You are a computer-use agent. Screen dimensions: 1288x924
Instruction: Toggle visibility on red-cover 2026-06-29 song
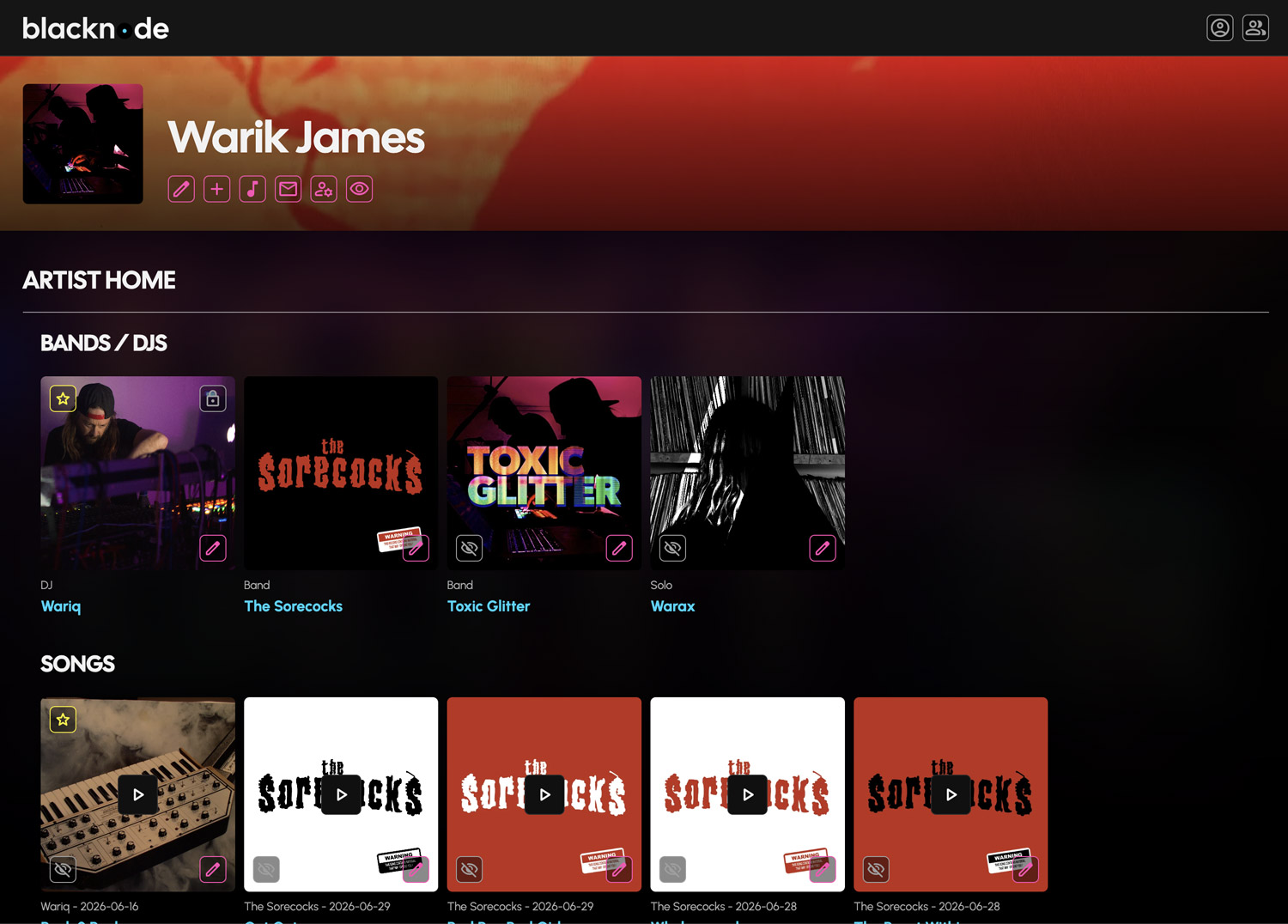tap(469, 869)
